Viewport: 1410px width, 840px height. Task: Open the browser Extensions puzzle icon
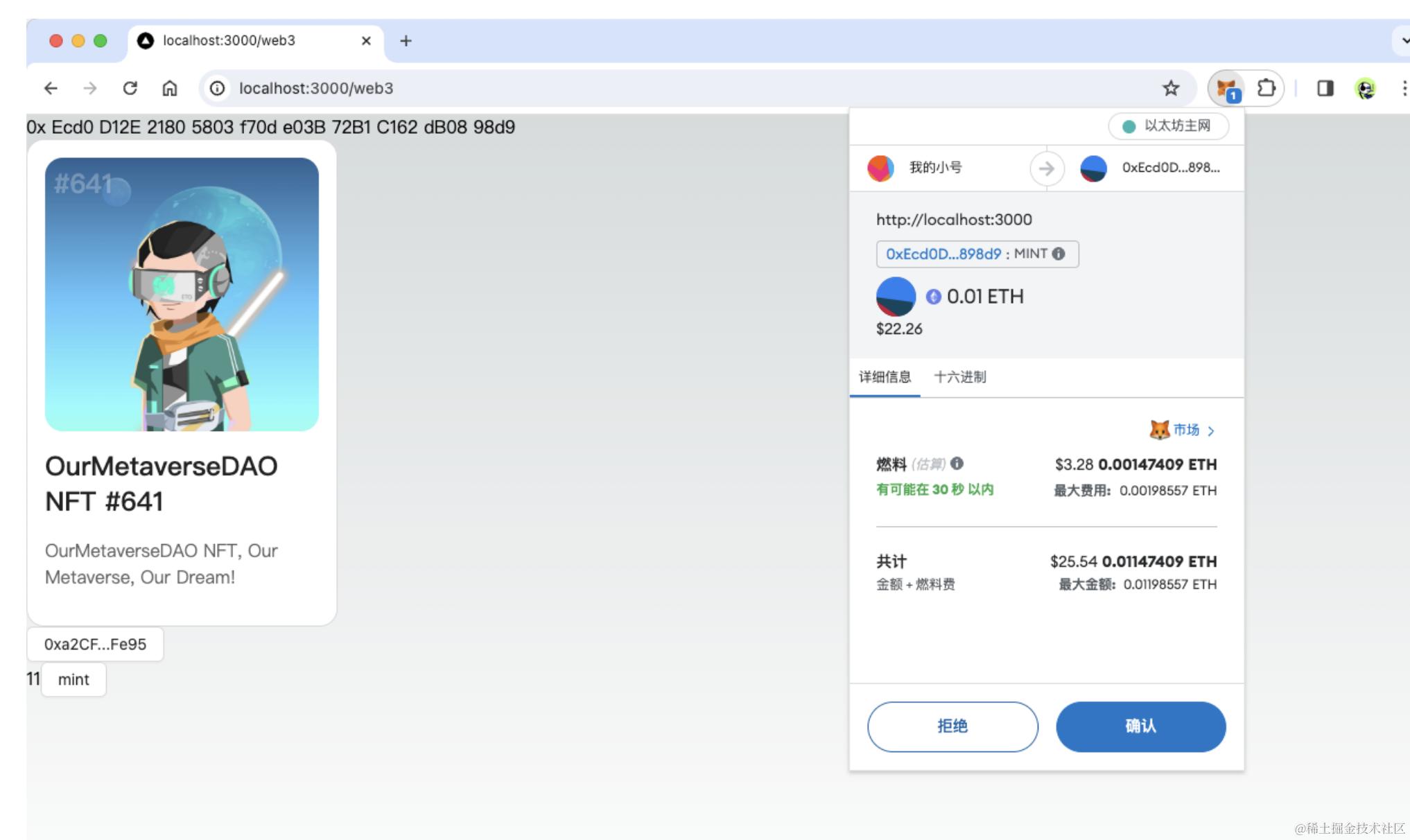coord(1266,89)
